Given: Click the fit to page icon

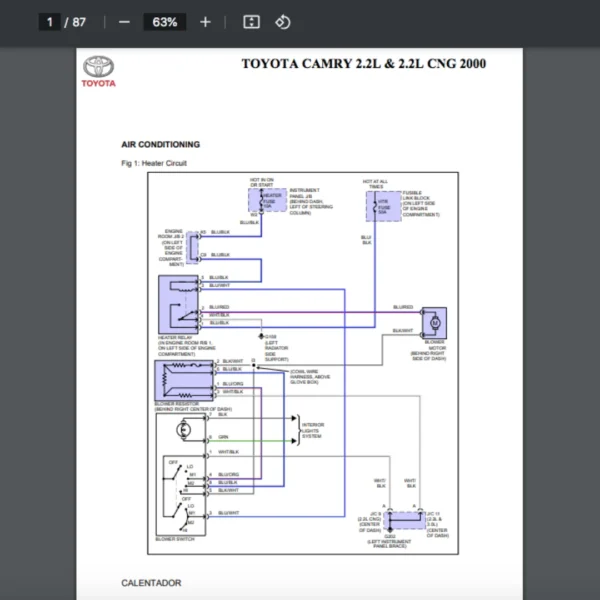Looking at the screenshot, I should point(252,22).
